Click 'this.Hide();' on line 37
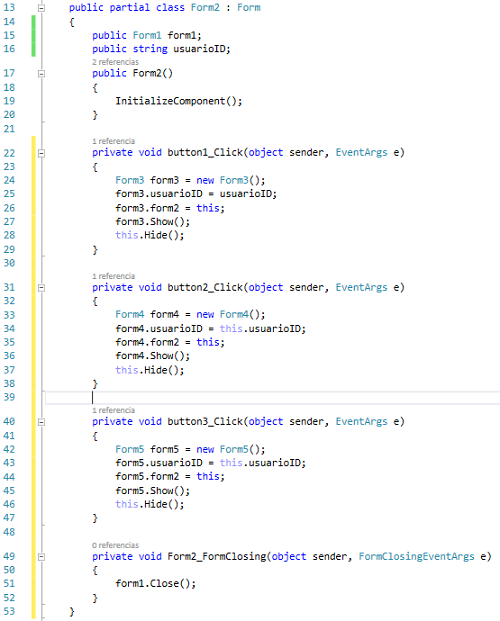Viewport: 500px width, 621px height. 150,370
